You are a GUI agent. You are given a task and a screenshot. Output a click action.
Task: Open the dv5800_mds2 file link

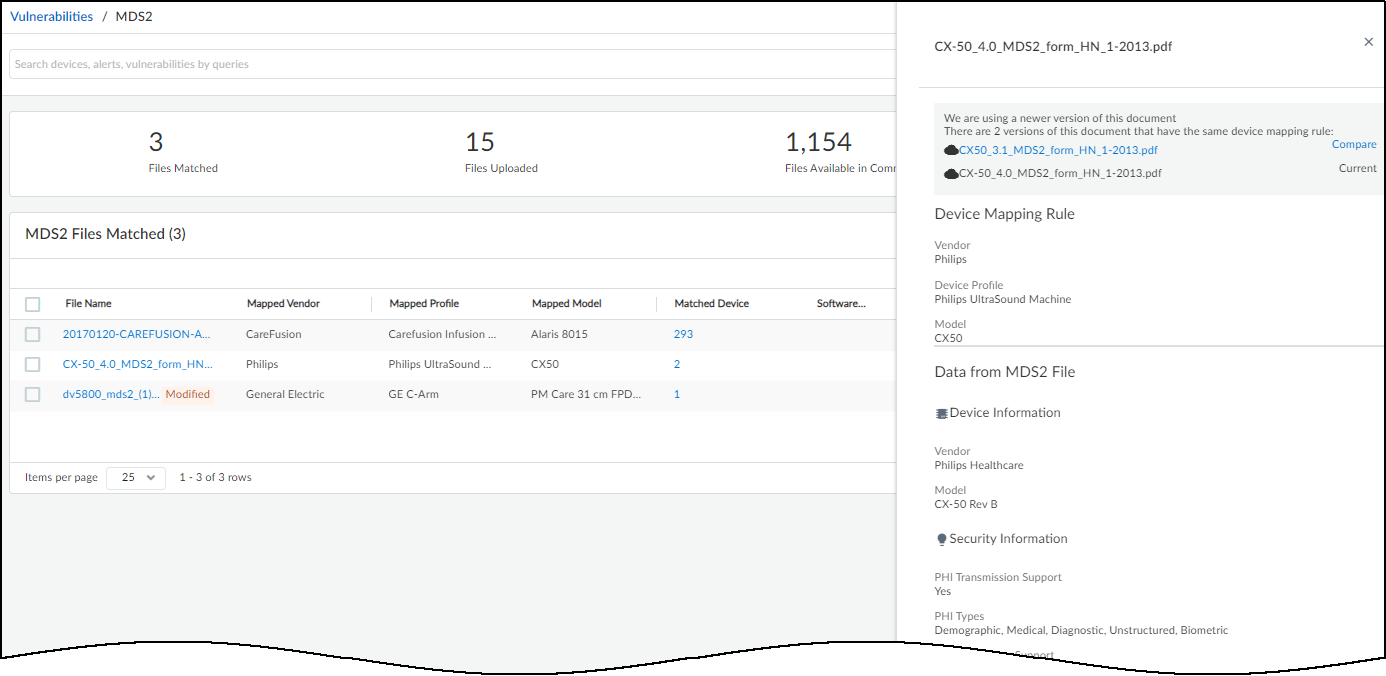(x=110, y=394)
